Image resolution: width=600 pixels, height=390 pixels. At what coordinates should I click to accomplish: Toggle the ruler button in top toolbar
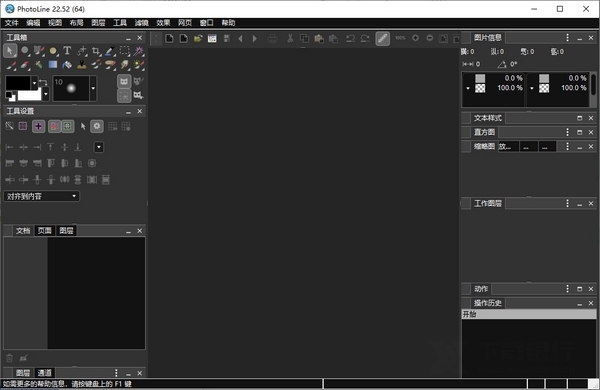tap(382, 38)
